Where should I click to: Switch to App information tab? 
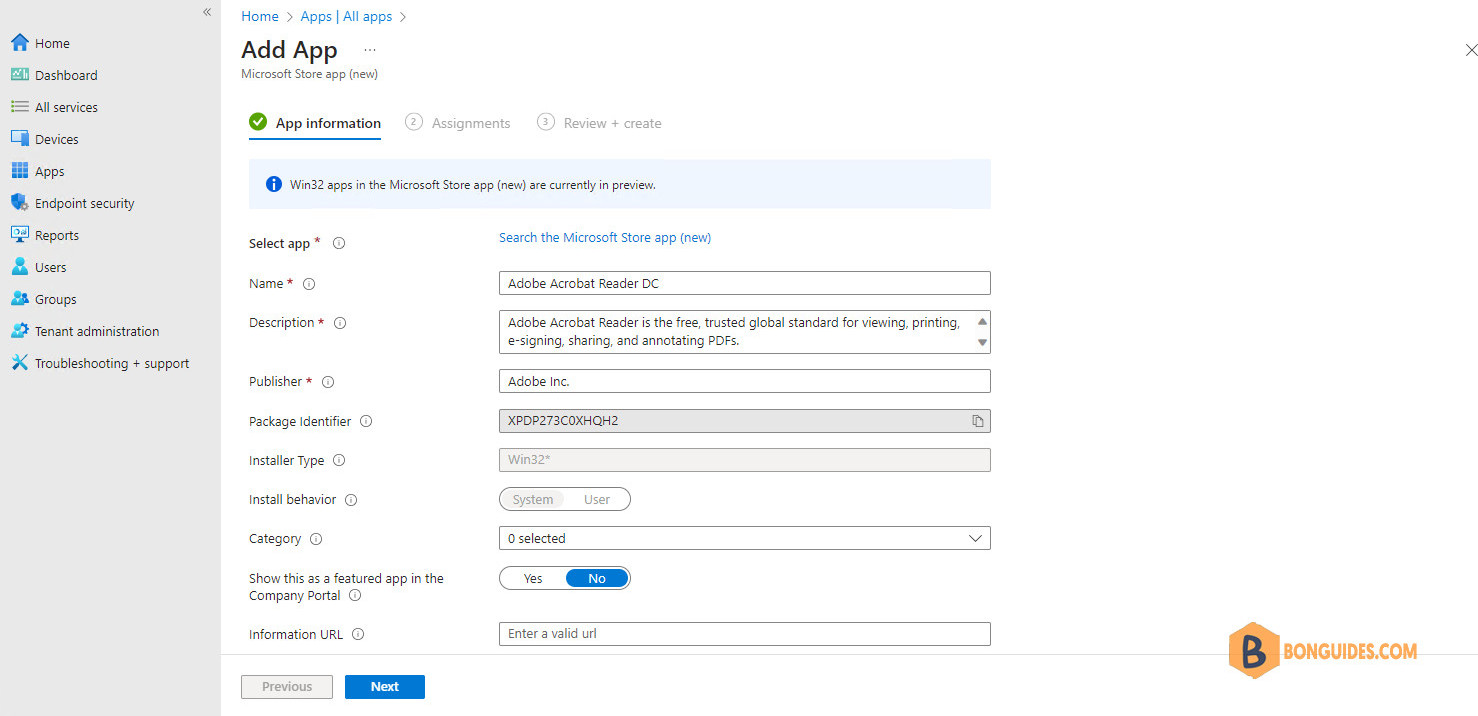pyautogui.click(x=315, y=123)
